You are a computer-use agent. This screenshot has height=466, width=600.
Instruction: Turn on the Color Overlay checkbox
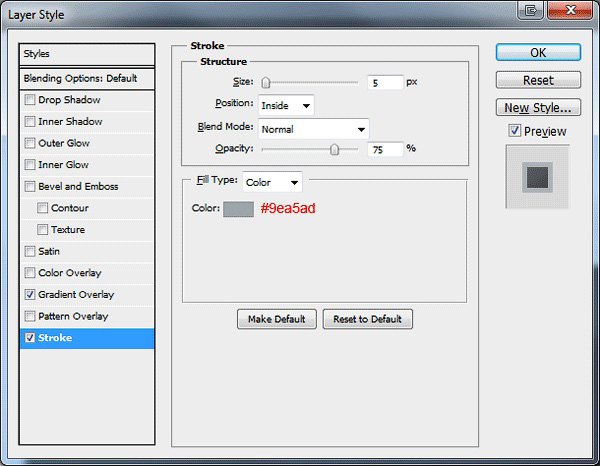coord(30,273)
